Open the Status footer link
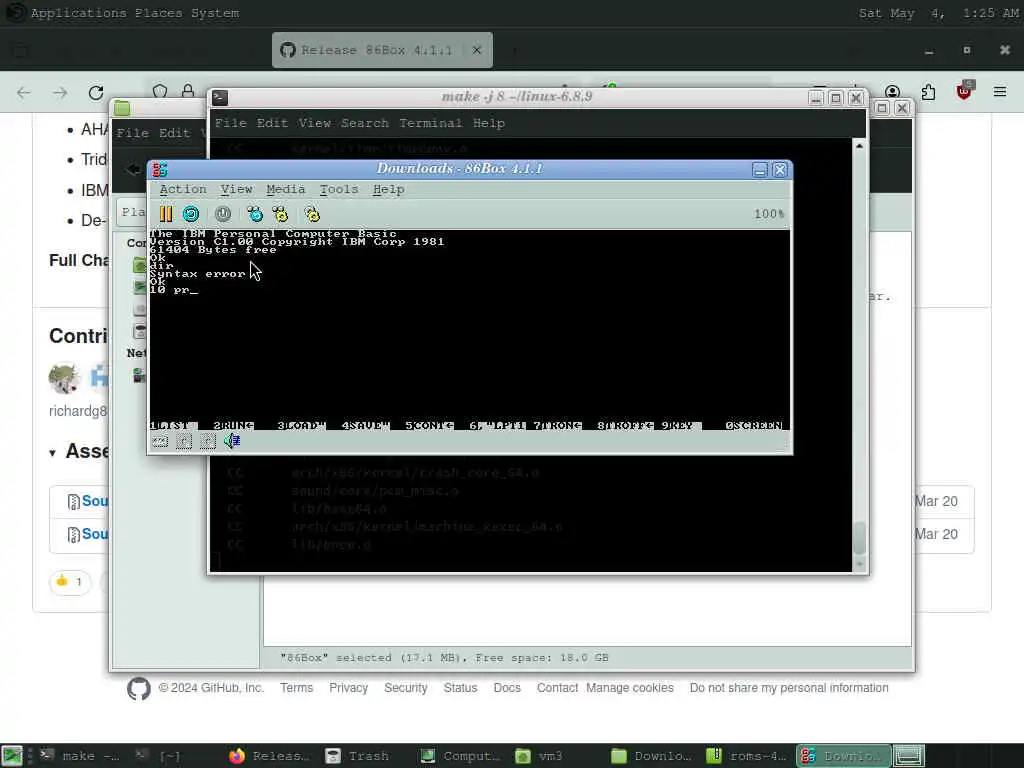1024x768 pixels. (x=460, y=688)
